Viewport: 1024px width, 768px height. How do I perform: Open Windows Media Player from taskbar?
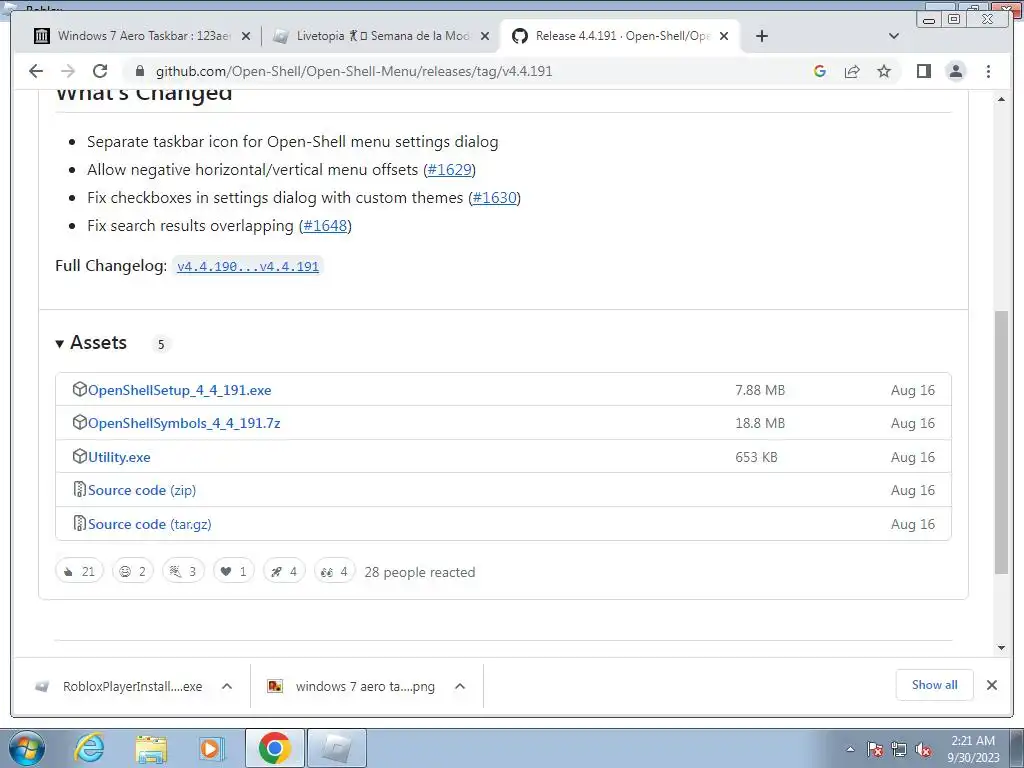[x=211, y=748]
